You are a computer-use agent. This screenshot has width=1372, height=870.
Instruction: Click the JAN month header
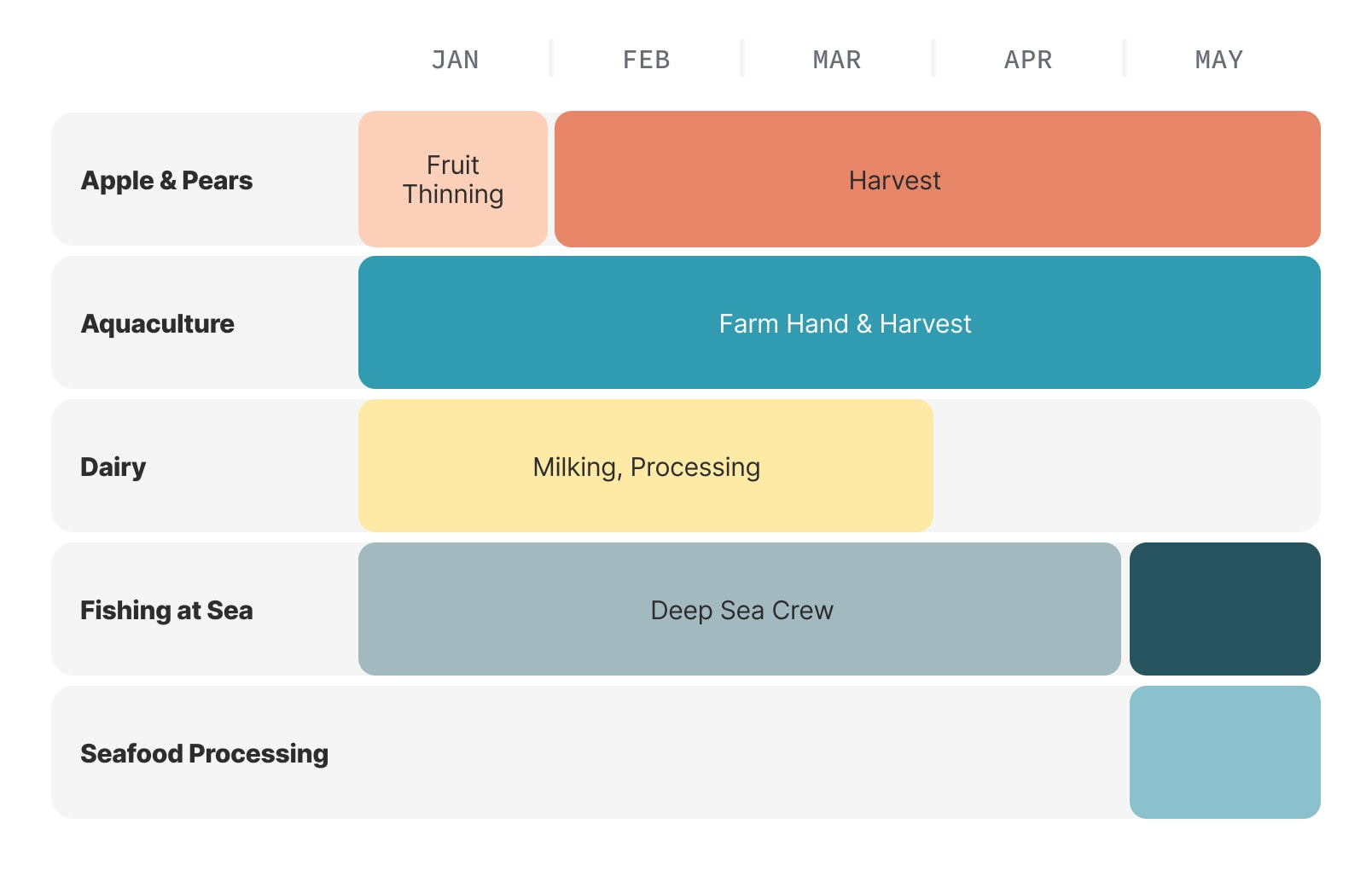point(455,60)
